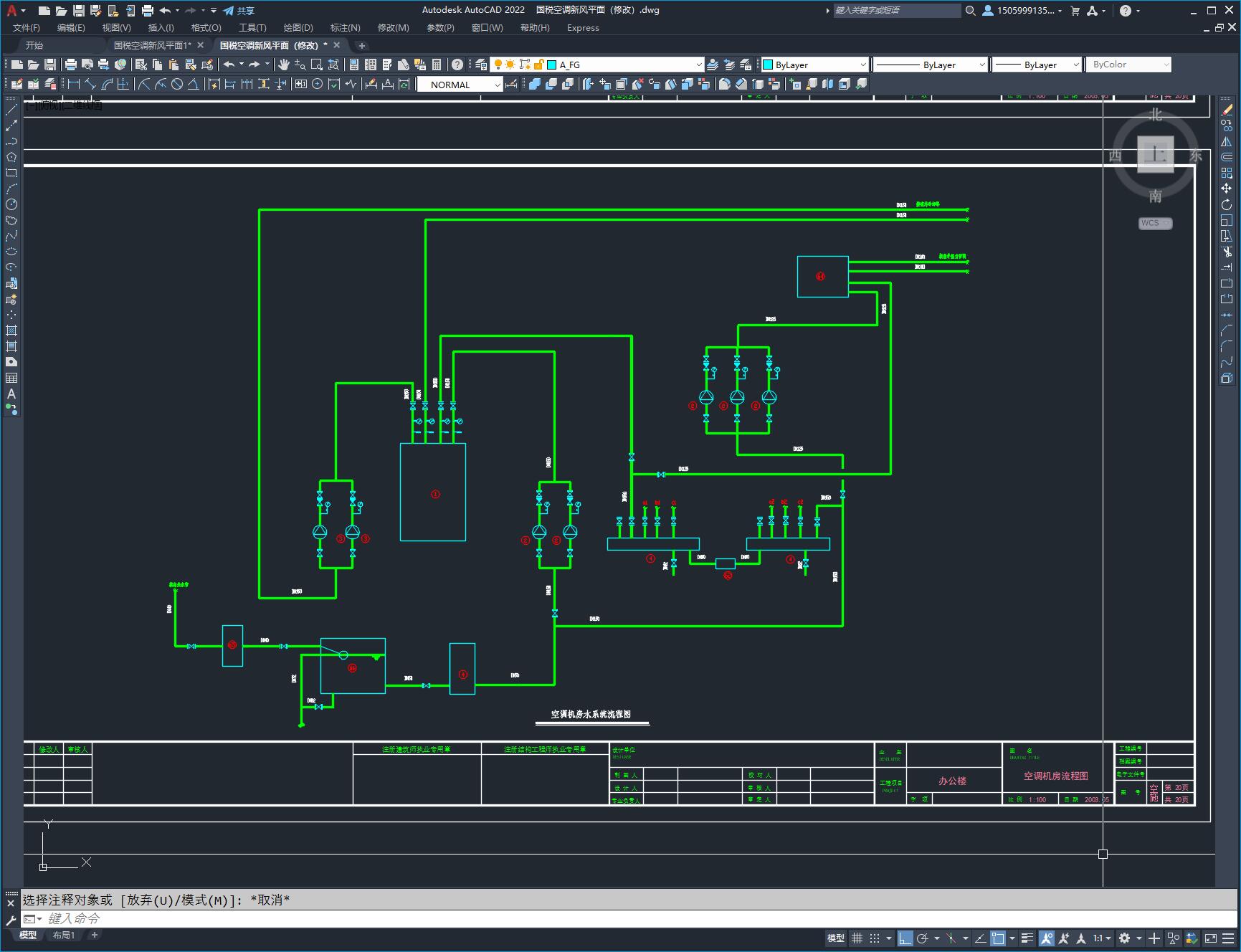The height and width of the screenshot is (952, 1241).
Task: Click the Save icon in quick access toolbar
Action: [79, 10]
